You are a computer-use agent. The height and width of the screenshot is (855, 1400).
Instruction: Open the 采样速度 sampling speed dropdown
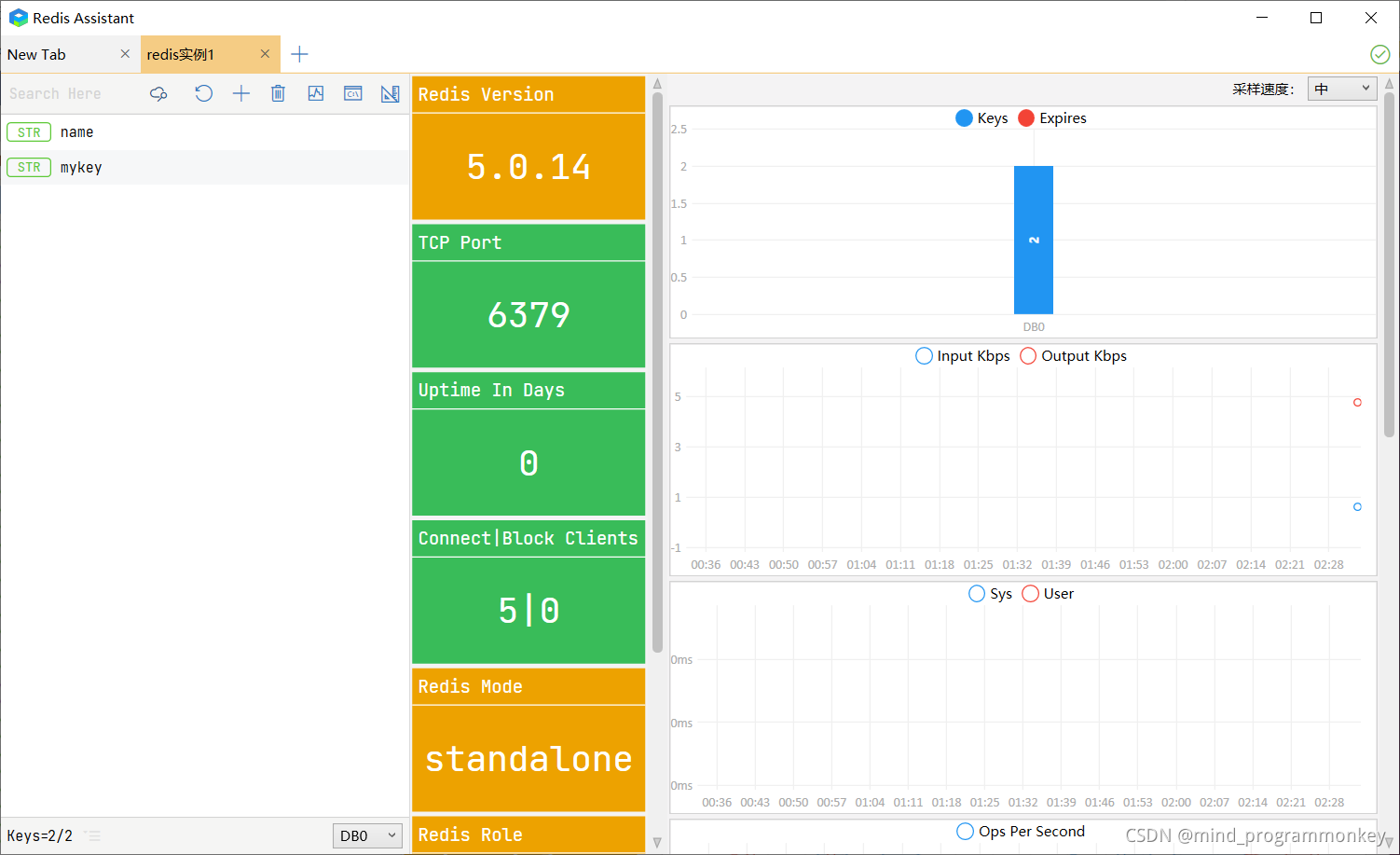(x=1342, y=89)
